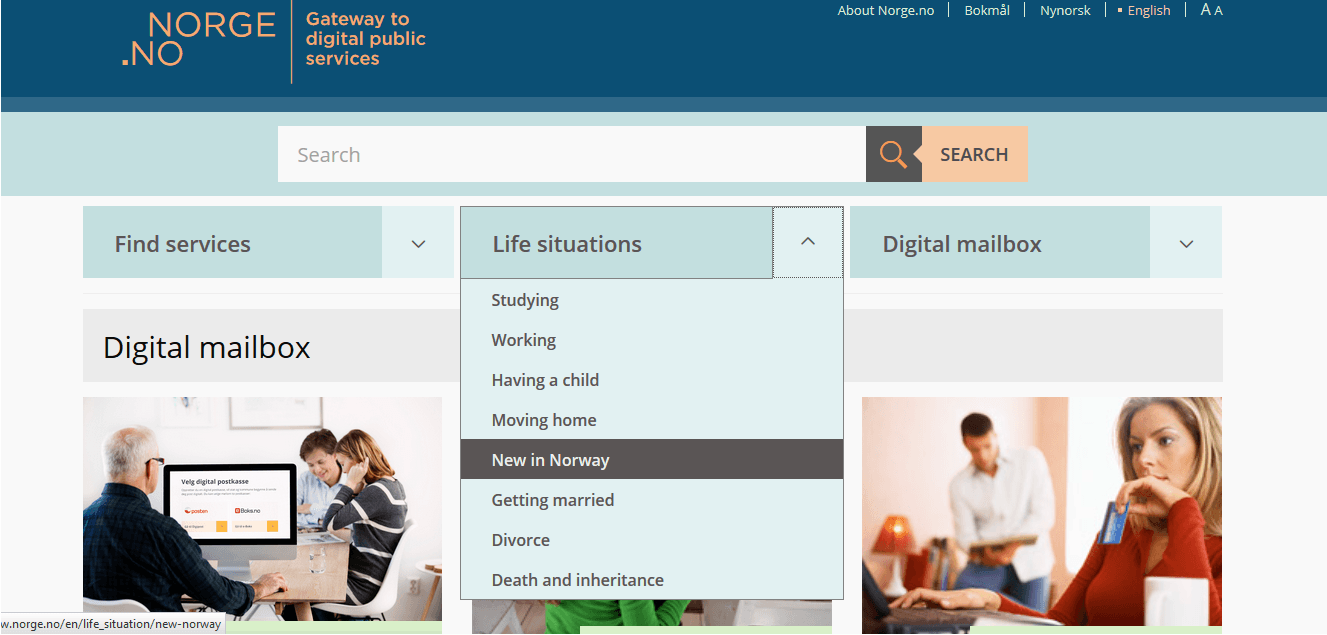Expand the Digital mailbox chevron
1327x635 pixels.
[x=1186, y=243]
